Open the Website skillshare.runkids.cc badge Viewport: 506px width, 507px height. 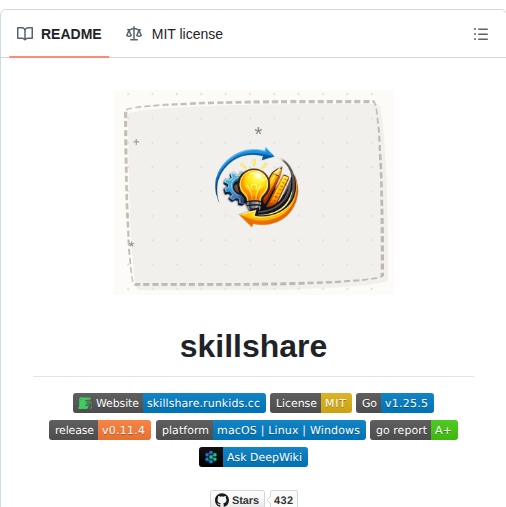[x=169, y=403]
